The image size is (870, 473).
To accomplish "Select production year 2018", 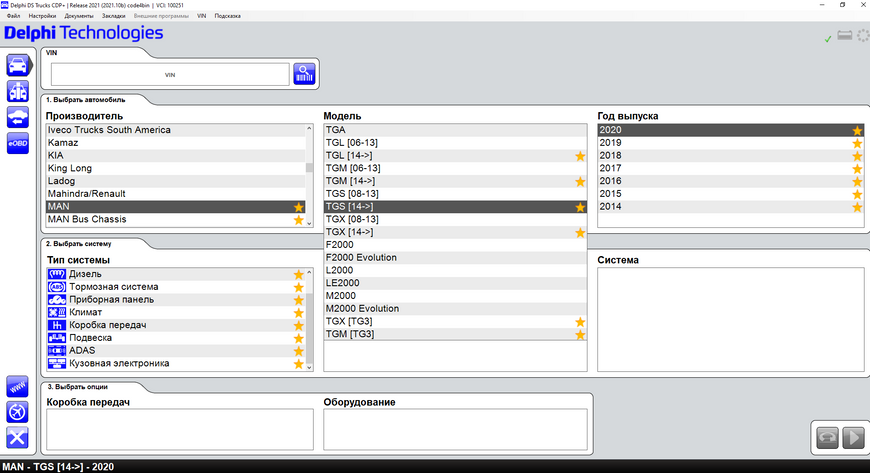I will [x=731, y=155].
